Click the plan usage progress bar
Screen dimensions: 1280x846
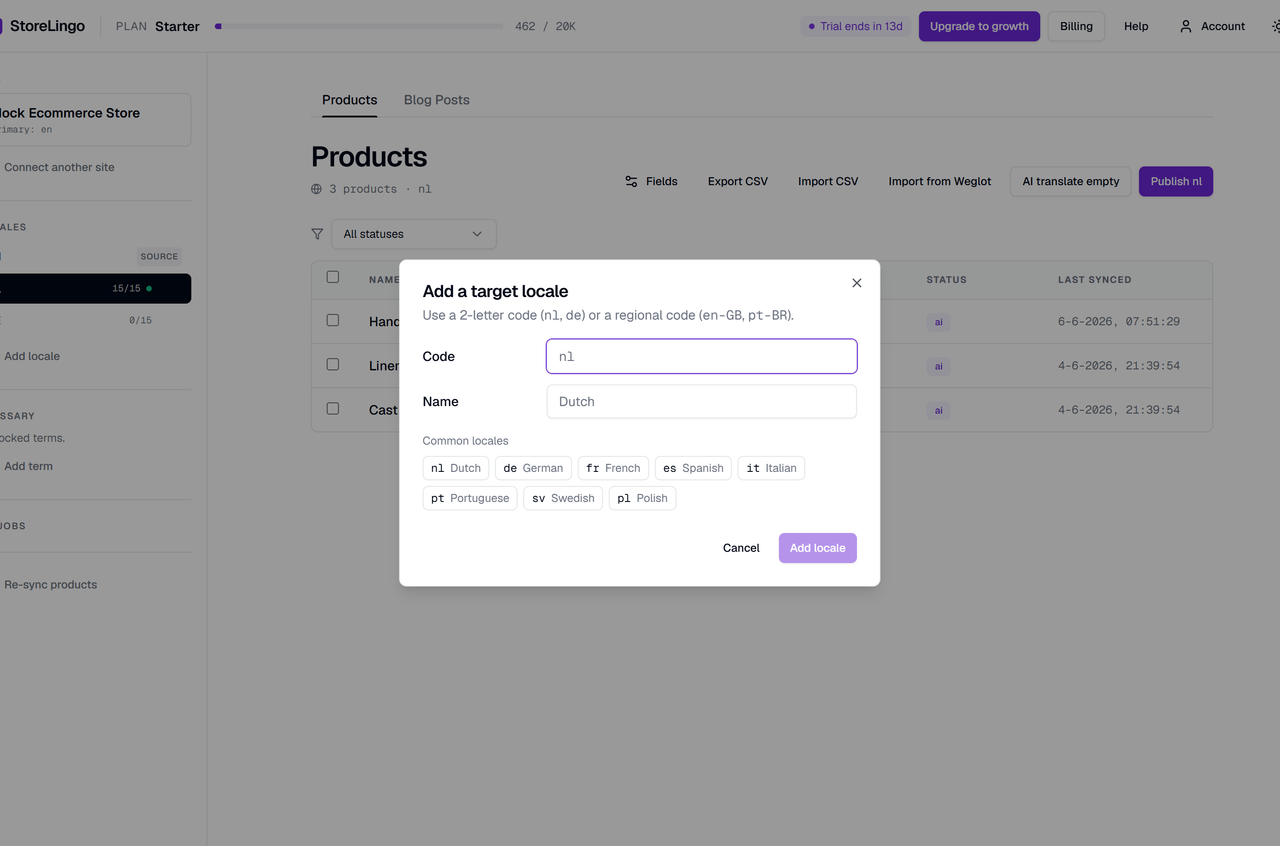(x=360, y=26)
